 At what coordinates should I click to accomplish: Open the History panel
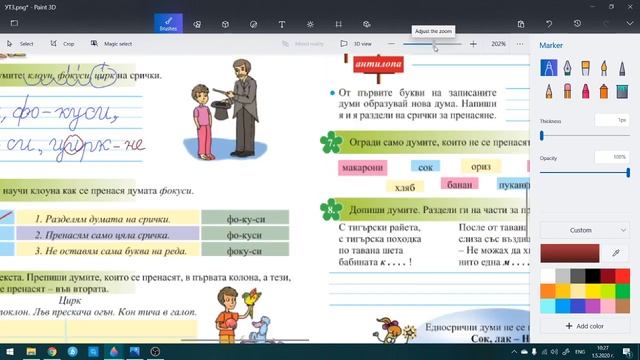pyautogui.click(x=577, y=24)
